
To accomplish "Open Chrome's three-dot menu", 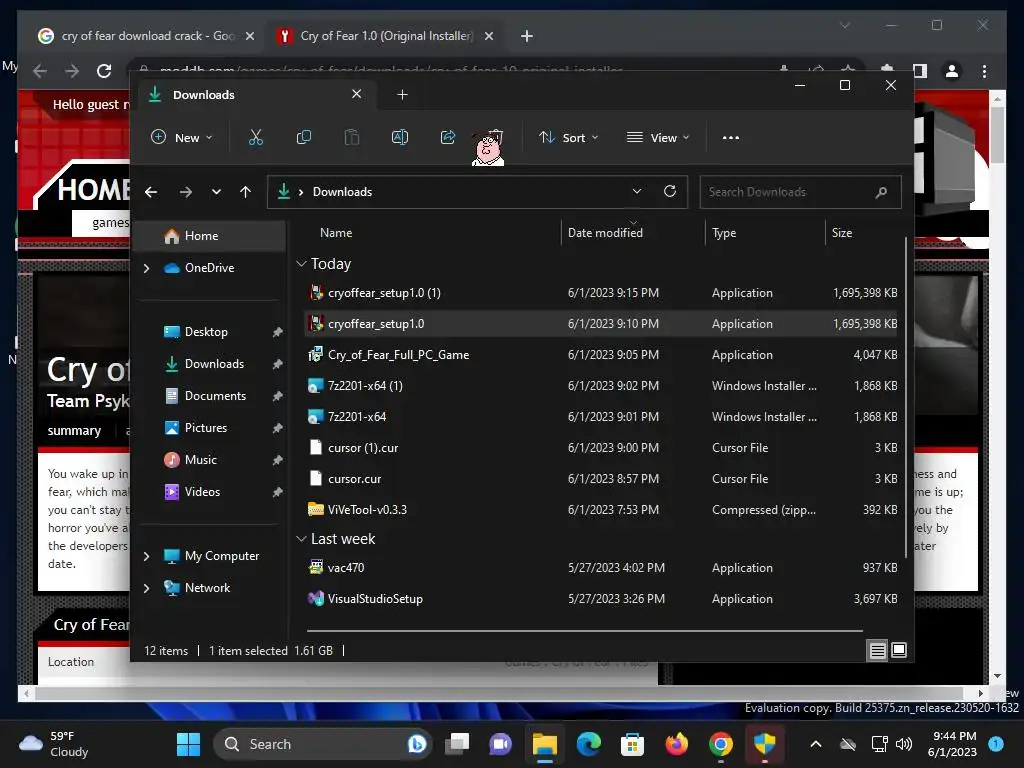I will (984, 71).
